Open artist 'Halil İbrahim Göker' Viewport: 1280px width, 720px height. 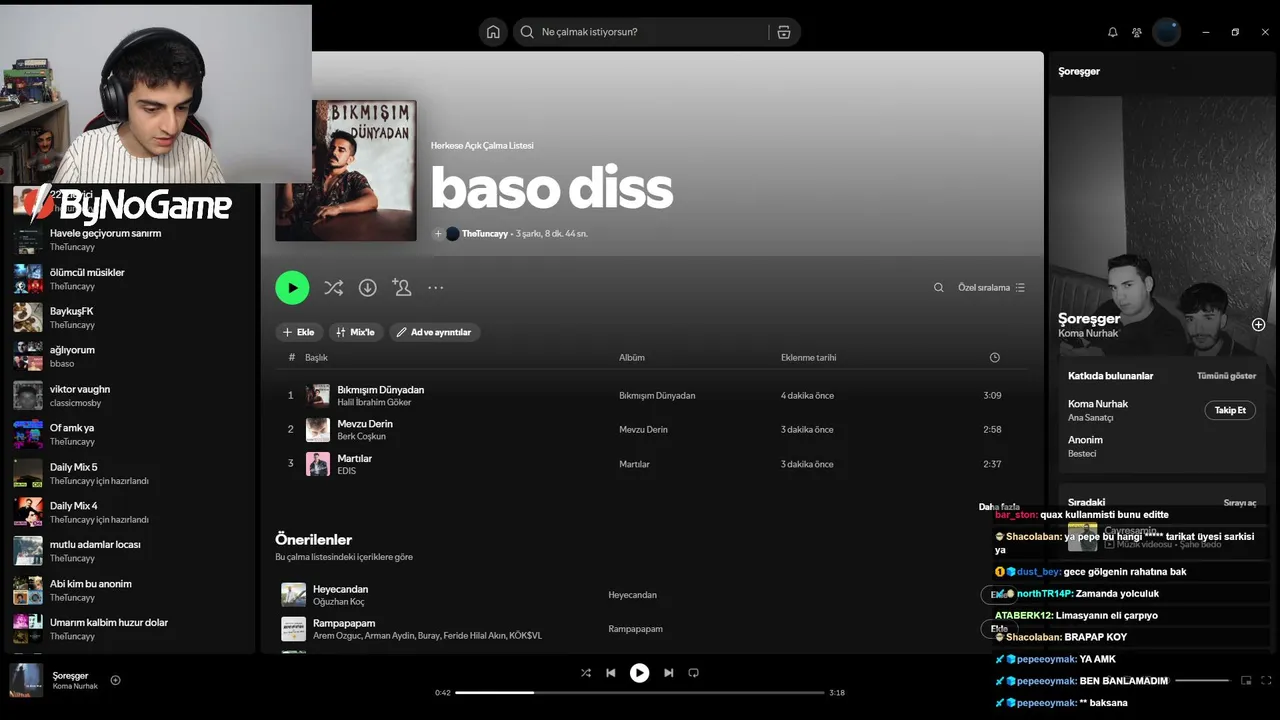point(375,402)
